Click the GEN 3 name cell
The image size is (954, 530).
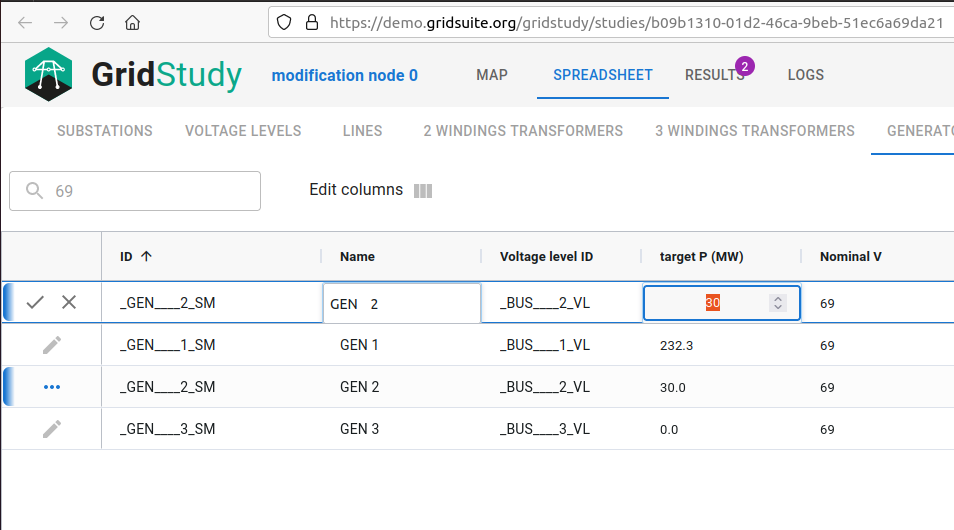click(359, 429)
